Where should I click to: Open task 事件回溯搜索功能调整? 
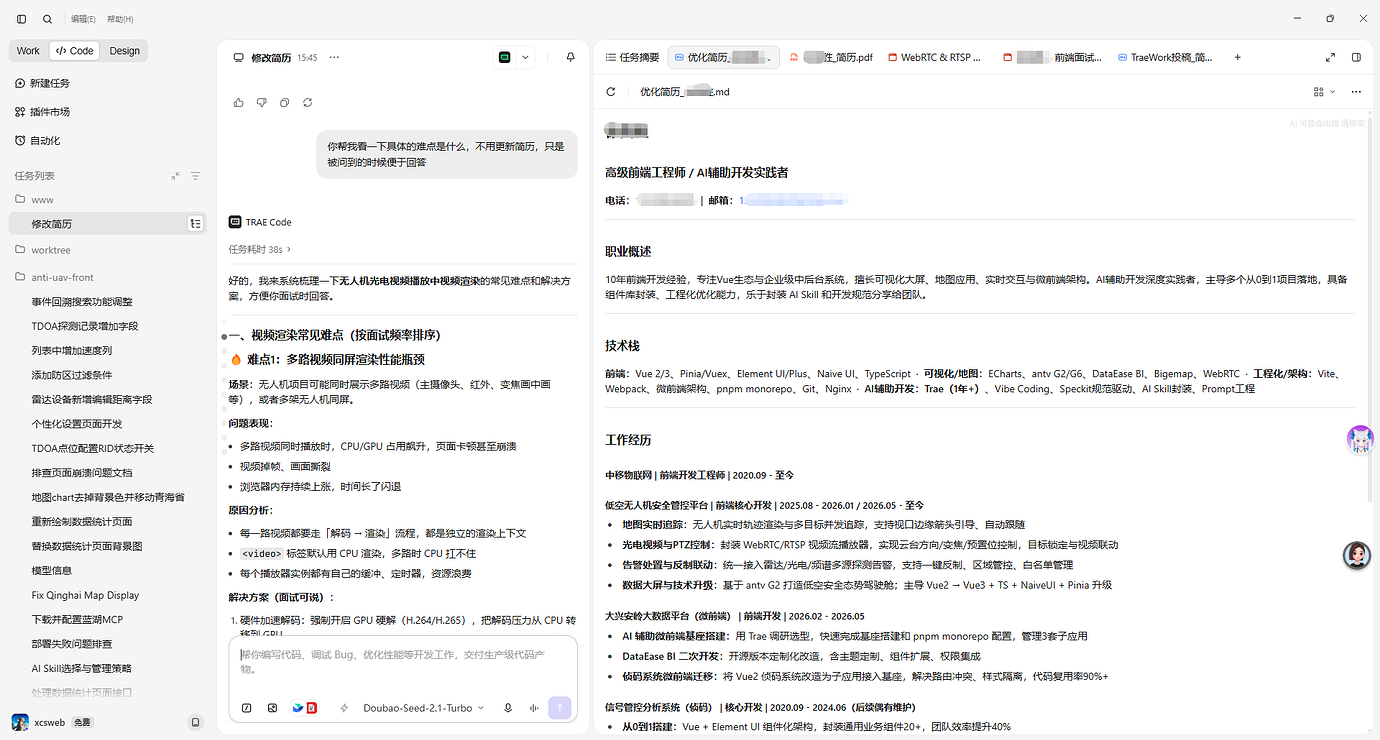click(x=82, y=302)
